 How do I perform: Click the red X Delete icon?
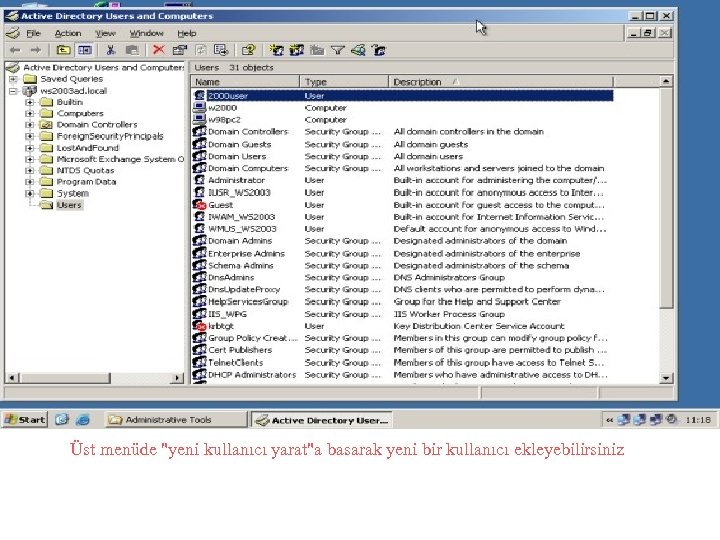(159, 50)
